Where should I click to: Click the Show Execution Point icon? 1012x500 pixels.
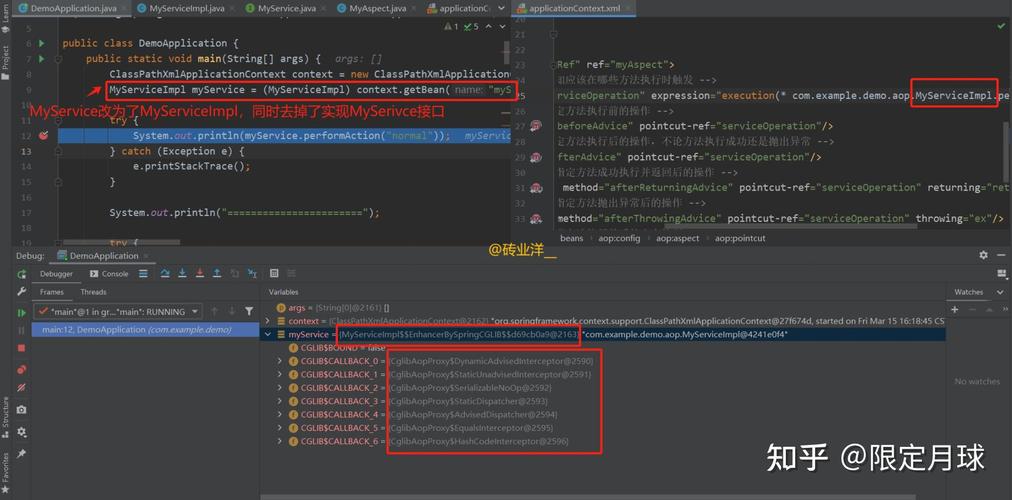point(143,274)
